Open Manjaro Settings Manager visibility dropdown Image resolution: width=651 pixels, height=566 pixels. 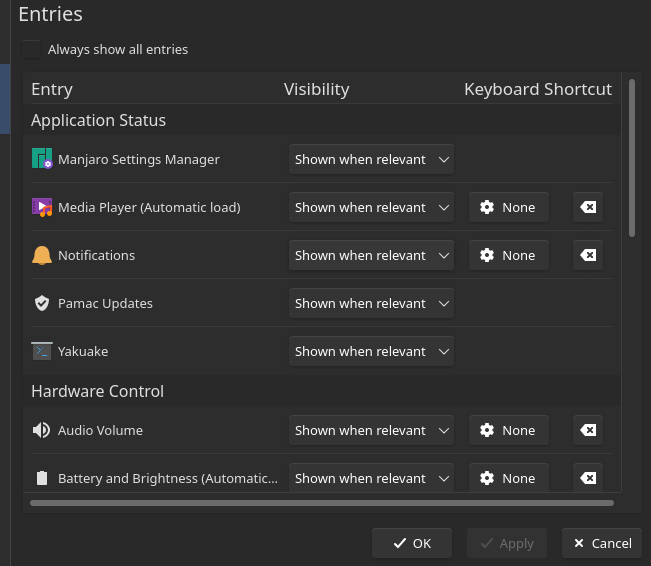(371, 159)
